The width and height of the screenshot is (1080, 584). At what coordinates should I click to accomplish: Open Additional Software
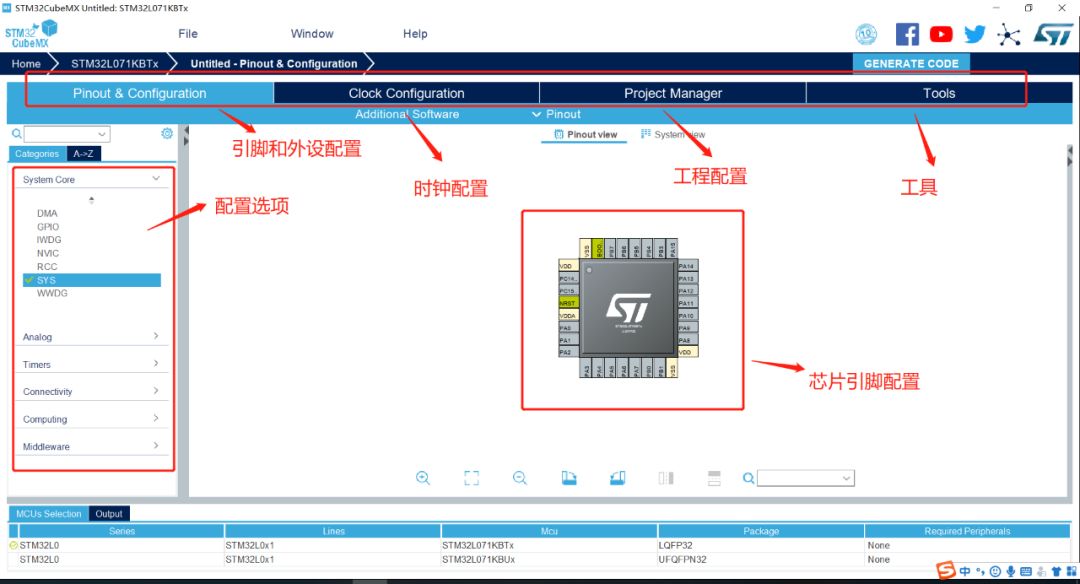click(407, 114)
